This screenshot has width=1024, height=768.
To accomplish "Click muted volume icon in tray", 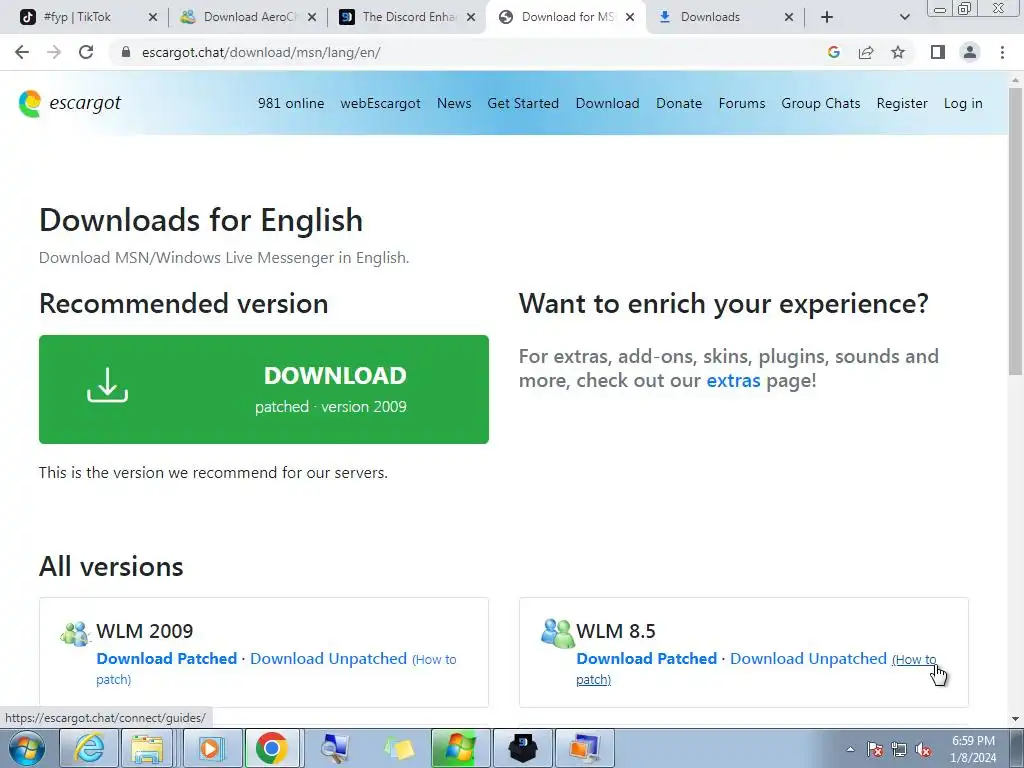I will 923,750.
